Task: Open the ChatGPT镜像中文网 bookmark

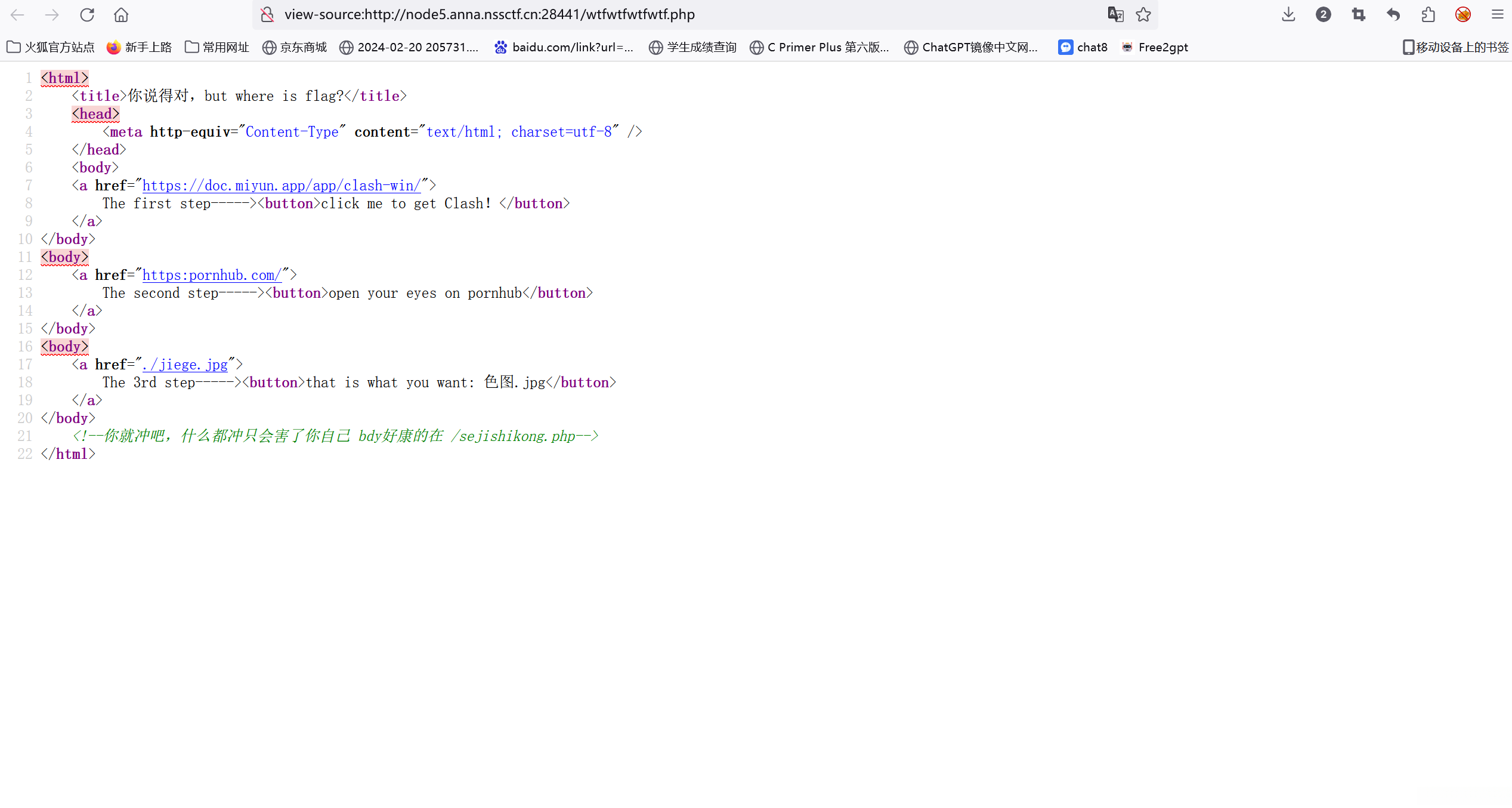Action: coord(971,47)
